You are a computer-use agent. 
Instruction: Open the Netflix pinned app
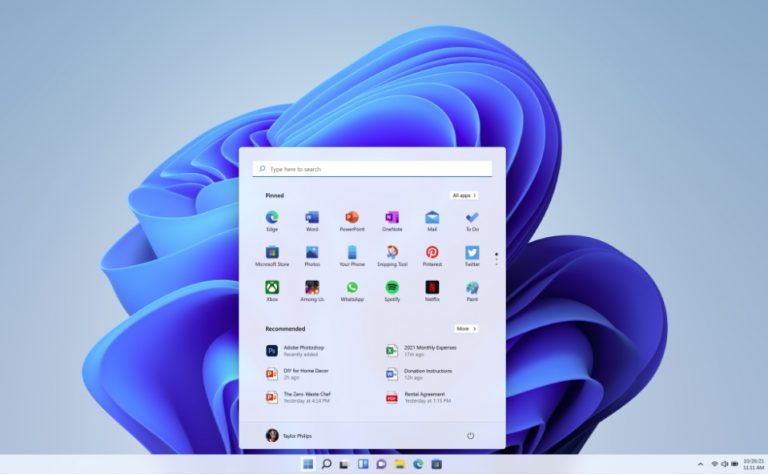click(x=432, y=288)
